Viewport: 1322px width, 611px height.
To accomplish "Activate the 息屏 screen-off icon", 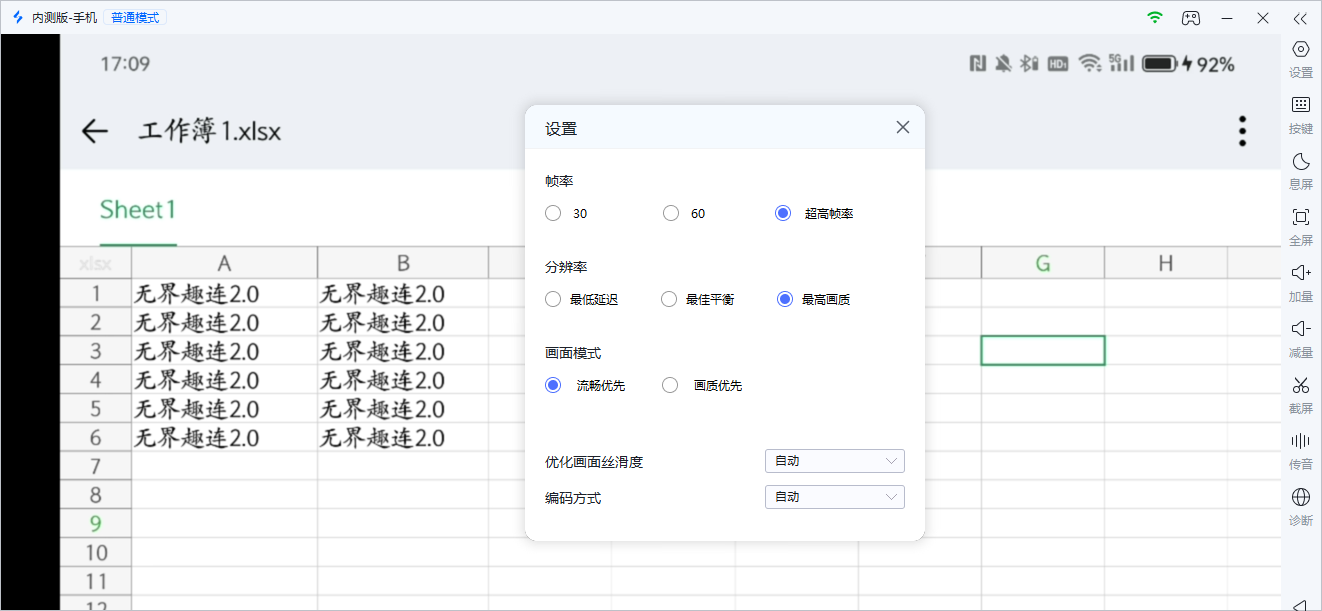I will [x=1300, y=161].
